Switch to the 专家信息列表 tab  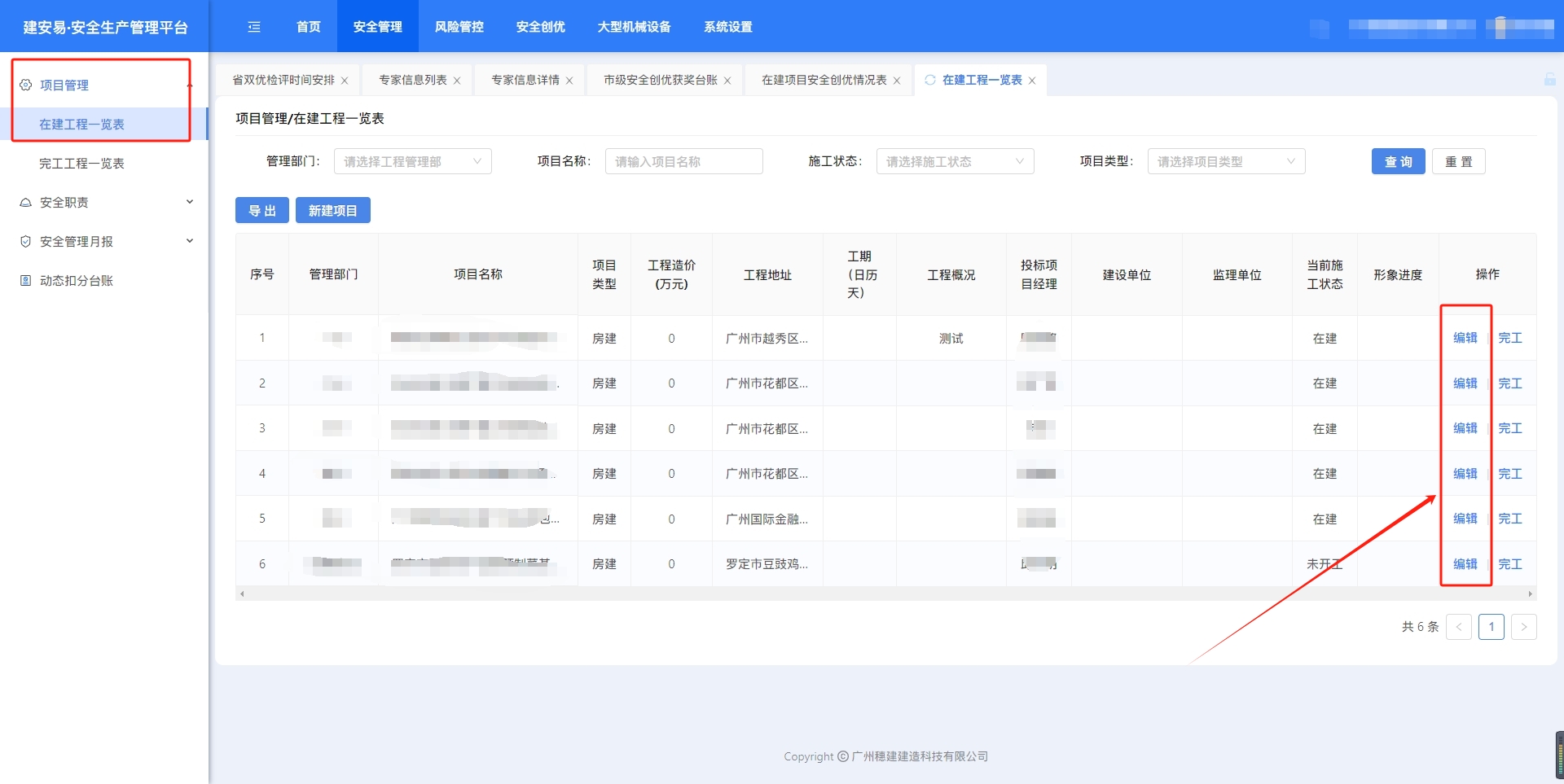pyautogui.click(x=412, y=80)
